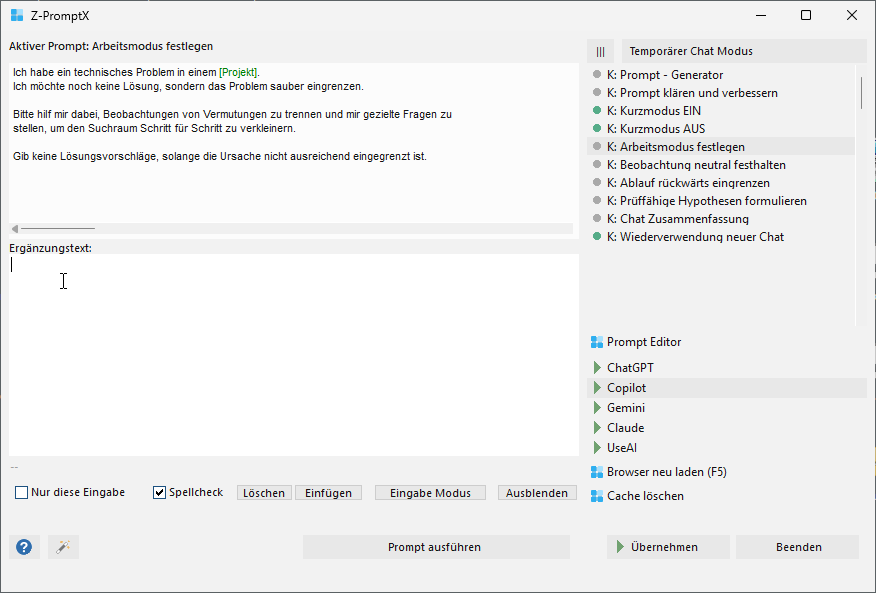Click the Eingabe Modus button
Viewport: 876px width, 593px height.
tap(430, 493)
